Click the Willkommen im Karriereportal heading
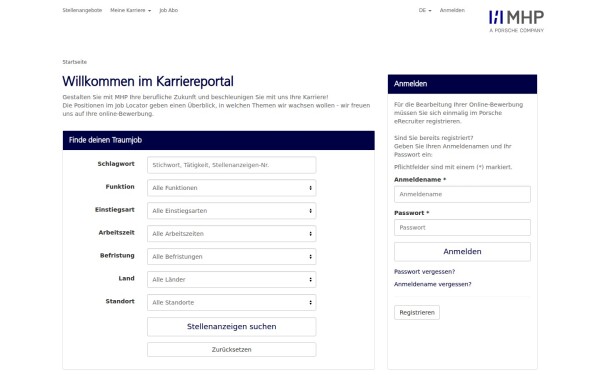Image resolution: width=600 pixels, height=375 pixels. tap(148, 82)
